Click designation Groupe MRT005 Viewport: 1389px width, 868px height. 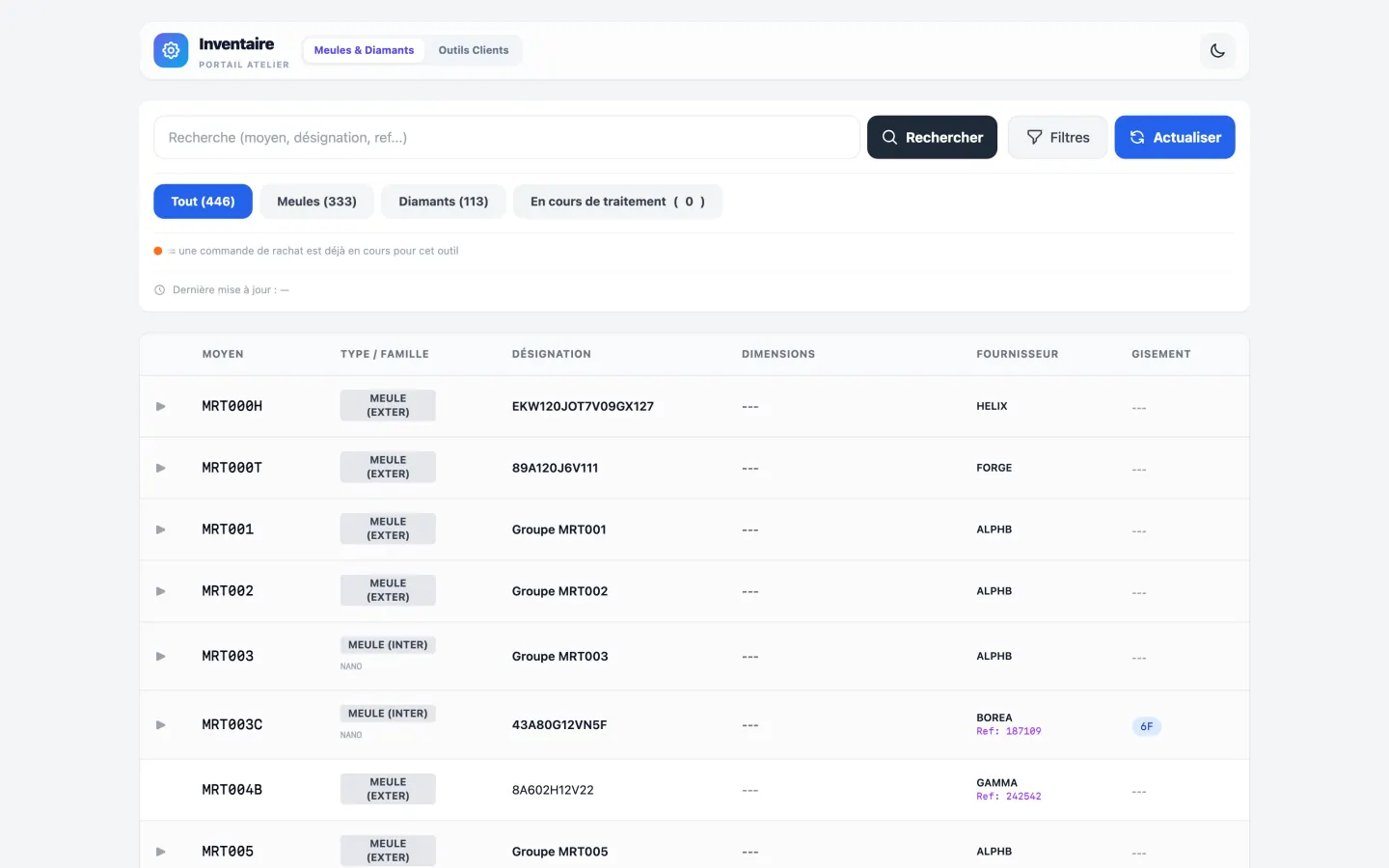click(x=559, y=852)
